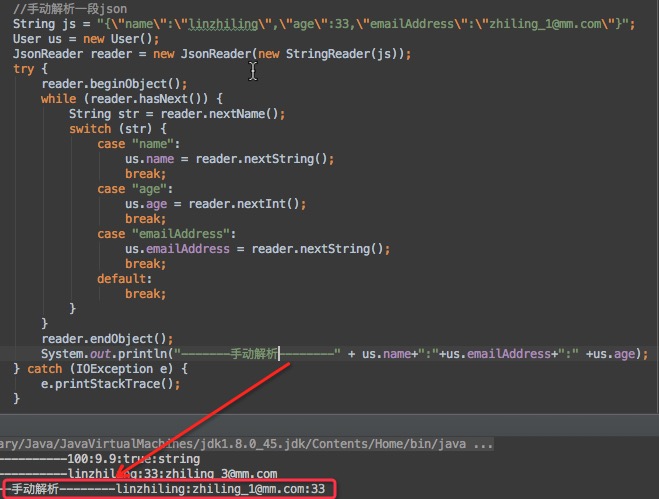The image size is (659, 499).
Task: Click the 'default:' label
Action: (x=124, y=279)
